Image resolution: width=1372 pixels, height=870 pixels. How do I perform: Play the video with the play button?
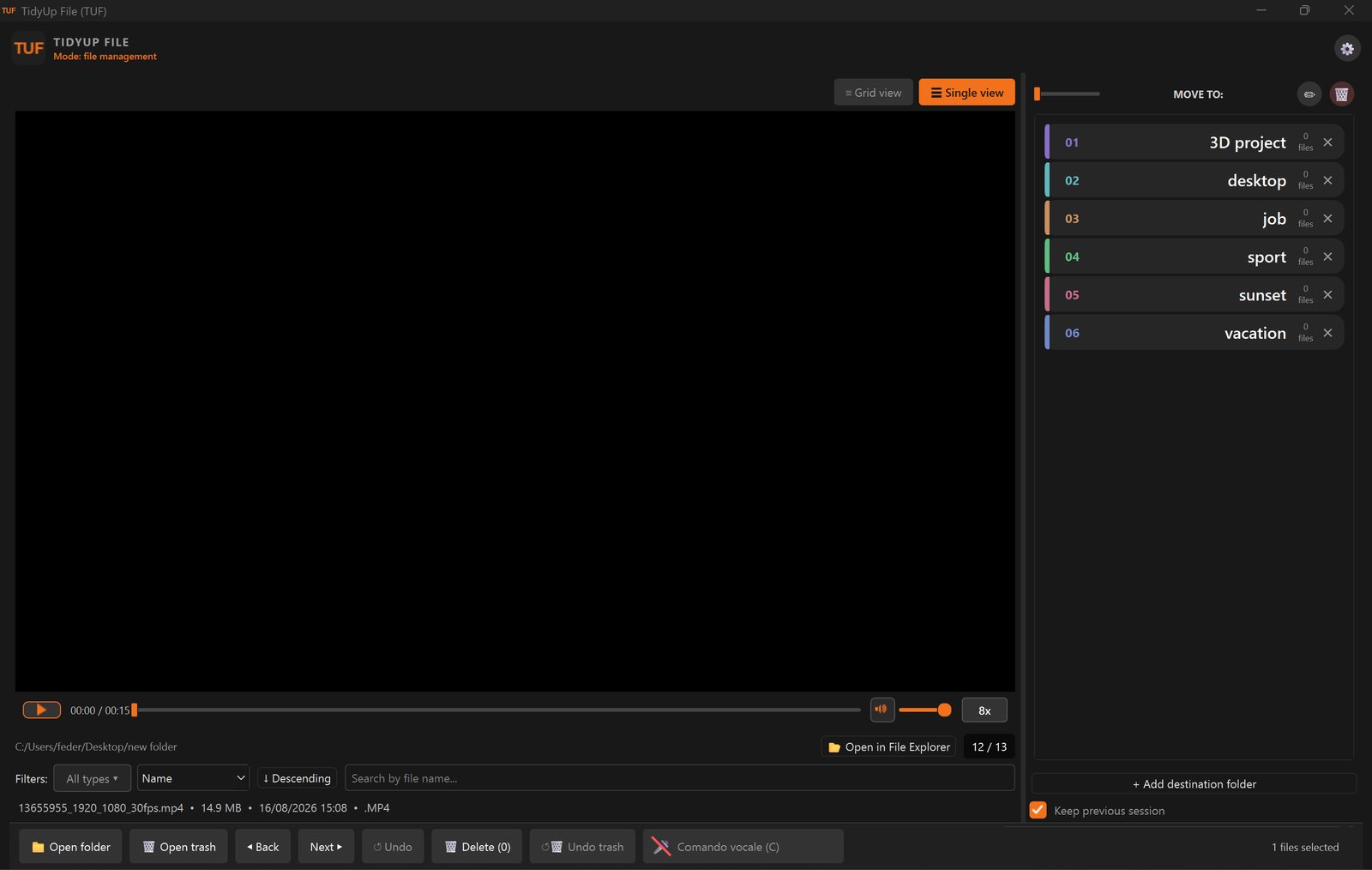coord(41,710)
